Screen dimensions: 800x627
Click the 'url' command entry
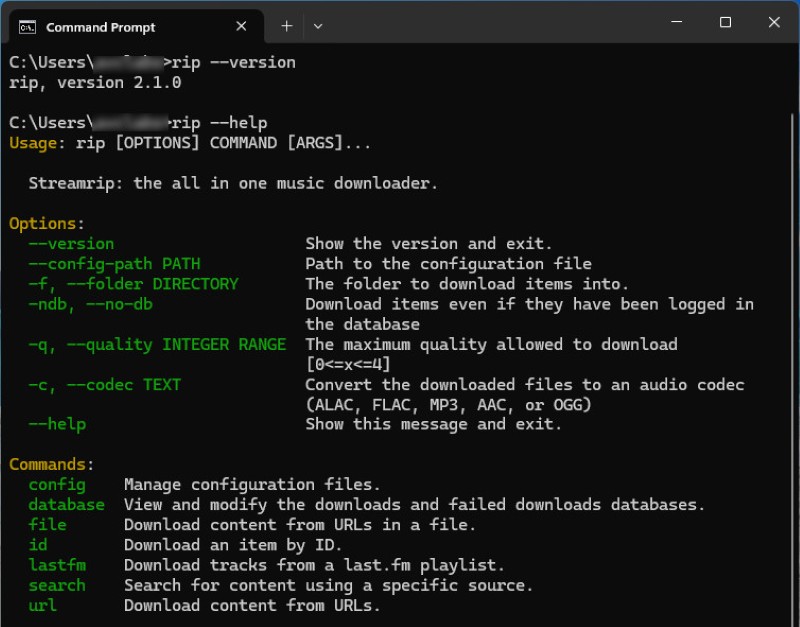(43, 606)
